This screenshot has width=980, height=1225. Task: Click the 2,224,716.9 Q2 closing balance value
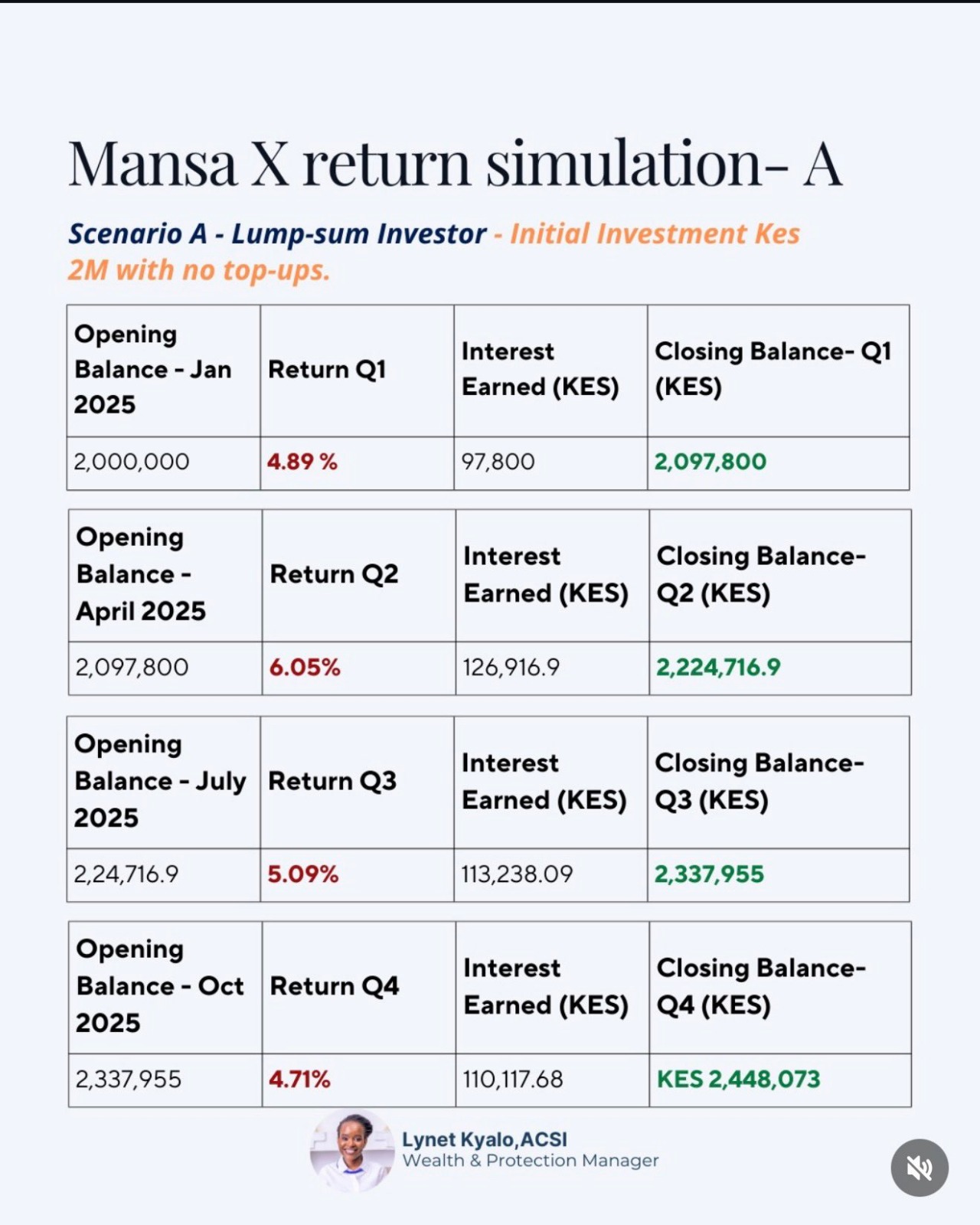[718, 667]
